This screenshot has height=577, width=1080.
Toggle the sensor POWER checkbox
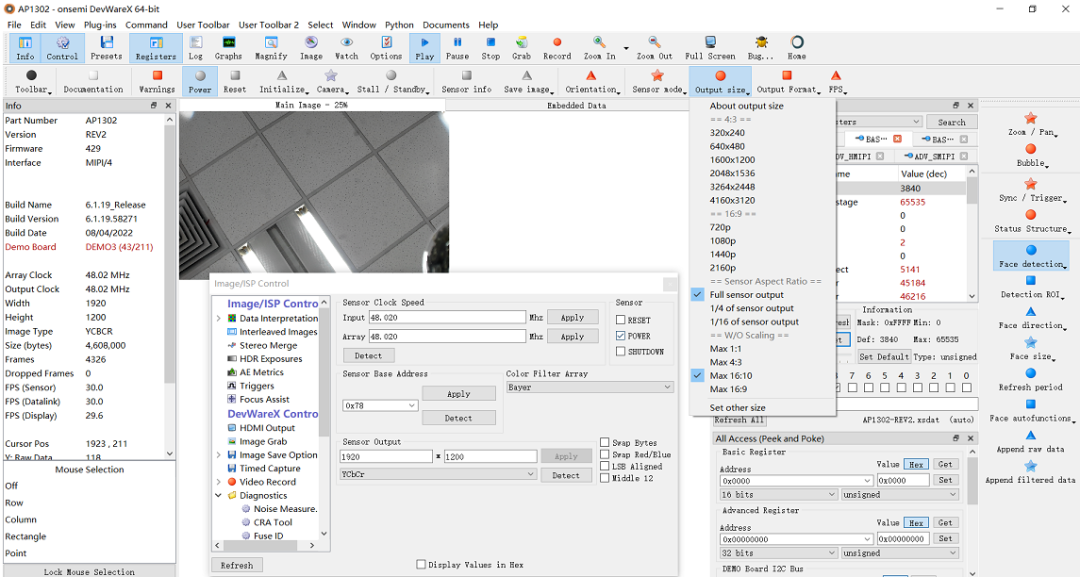621,334
